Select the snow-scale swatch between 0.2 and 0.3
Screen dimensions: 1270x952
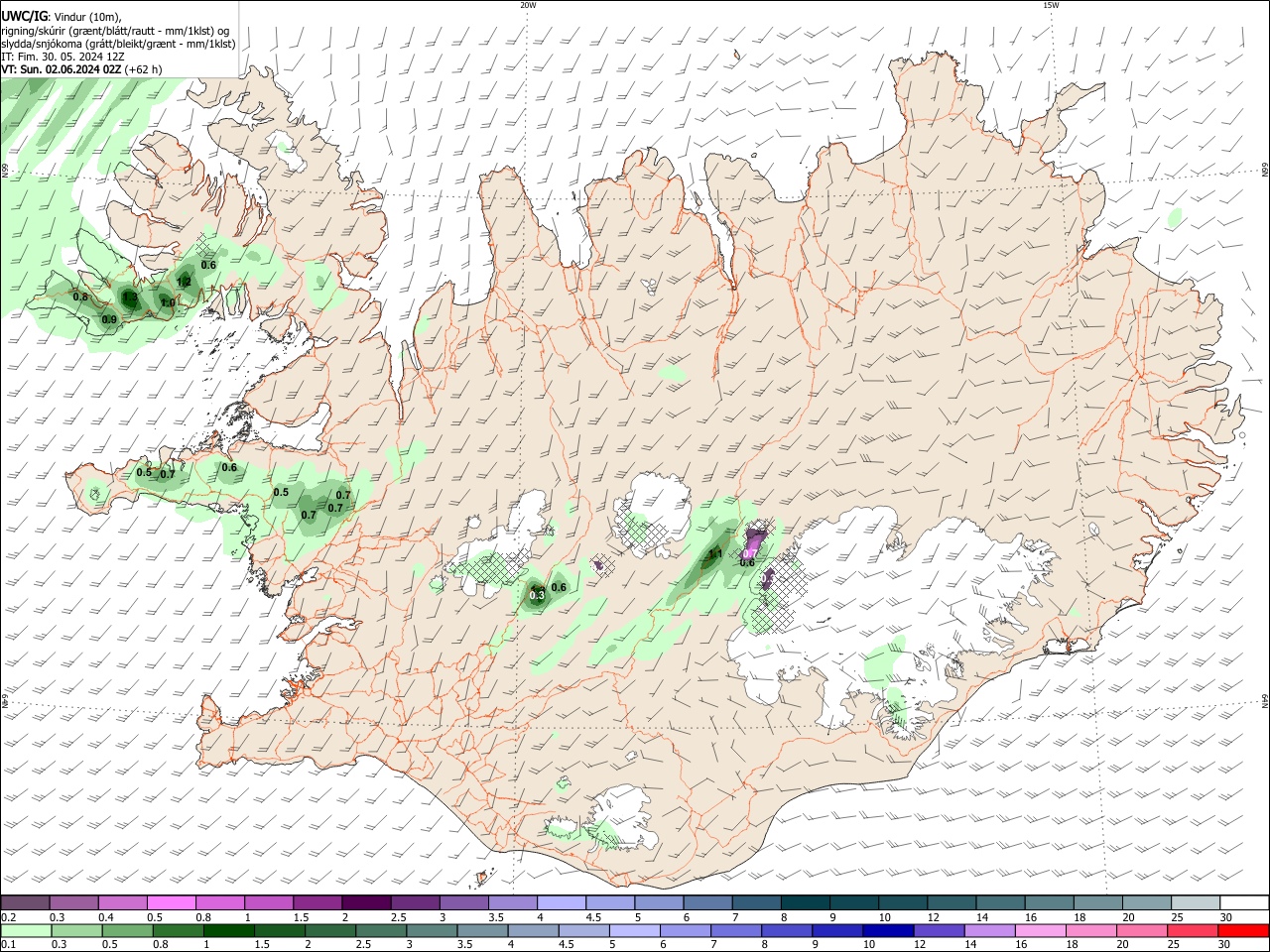25,902
